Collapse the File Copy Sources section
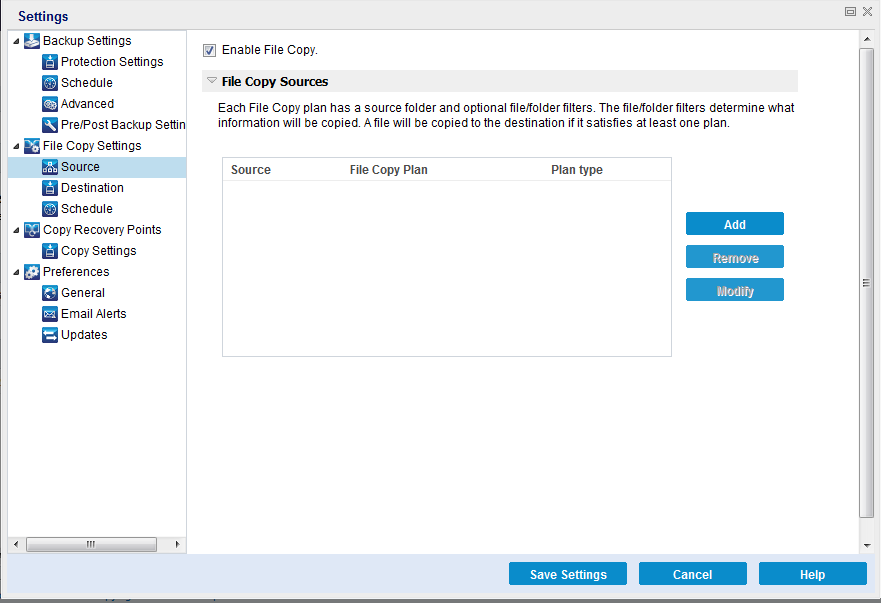 (x=212, y=81)
